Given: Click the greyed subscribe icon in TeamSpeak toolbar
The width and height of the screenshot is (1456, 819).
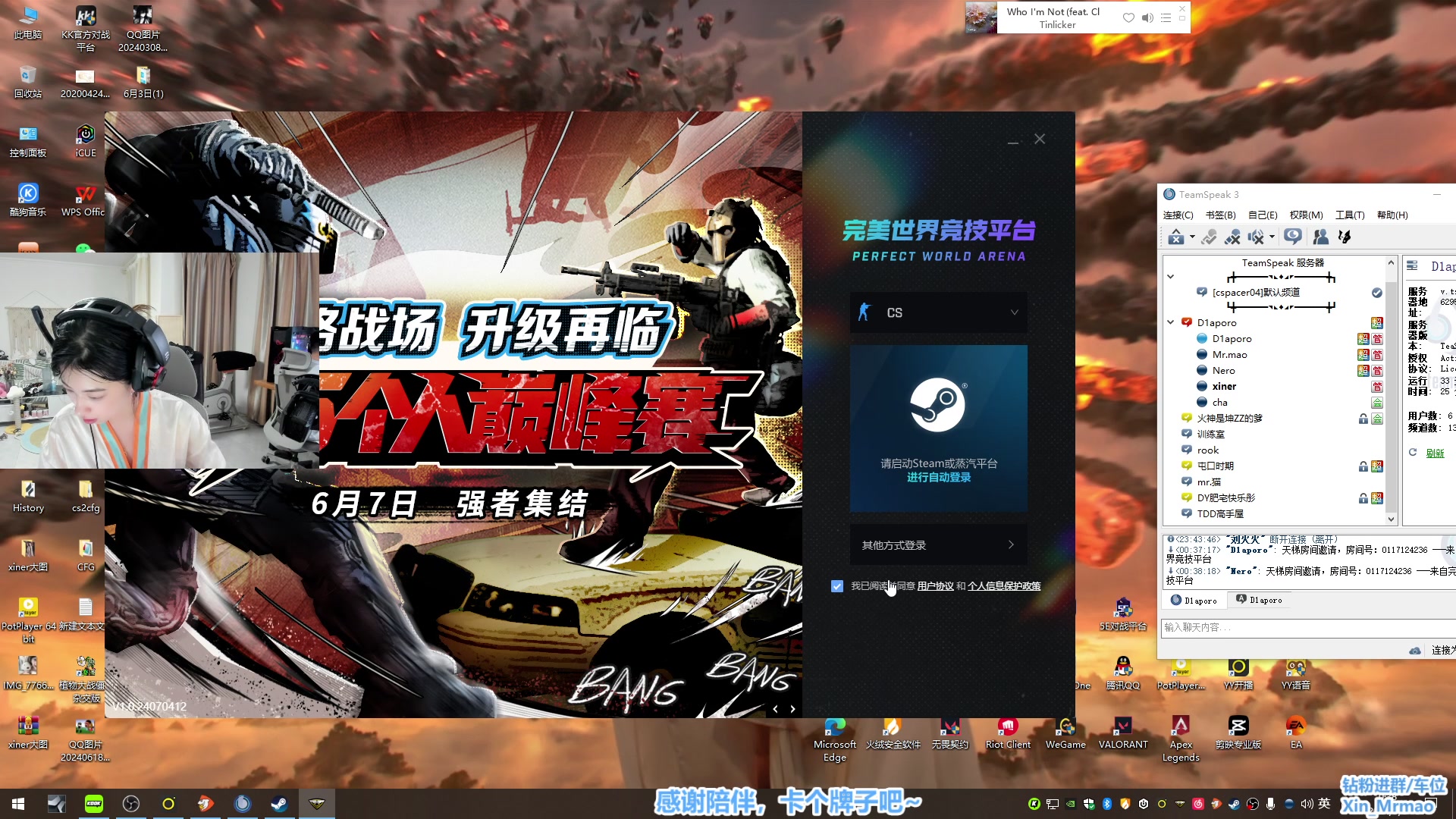Looking at the screenshot, I should [x=1209, y=237].
